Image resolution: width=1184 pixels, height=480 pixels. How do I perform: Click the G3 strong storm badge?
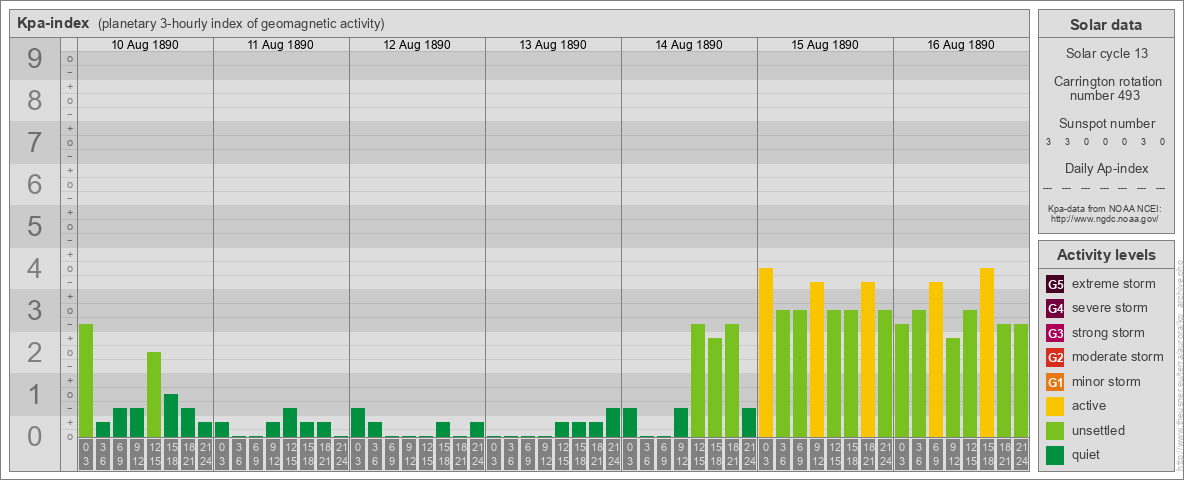pos(1055,333)
